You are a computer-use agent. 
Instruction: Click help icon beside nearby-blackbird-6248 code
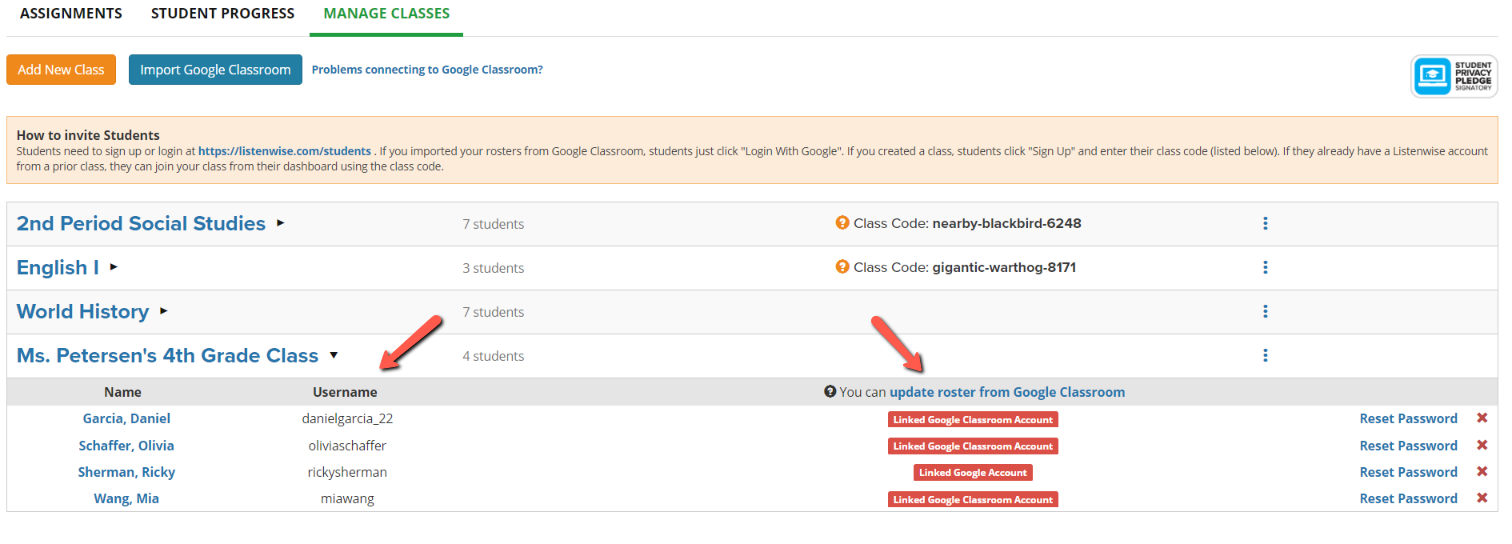(842, 223)
